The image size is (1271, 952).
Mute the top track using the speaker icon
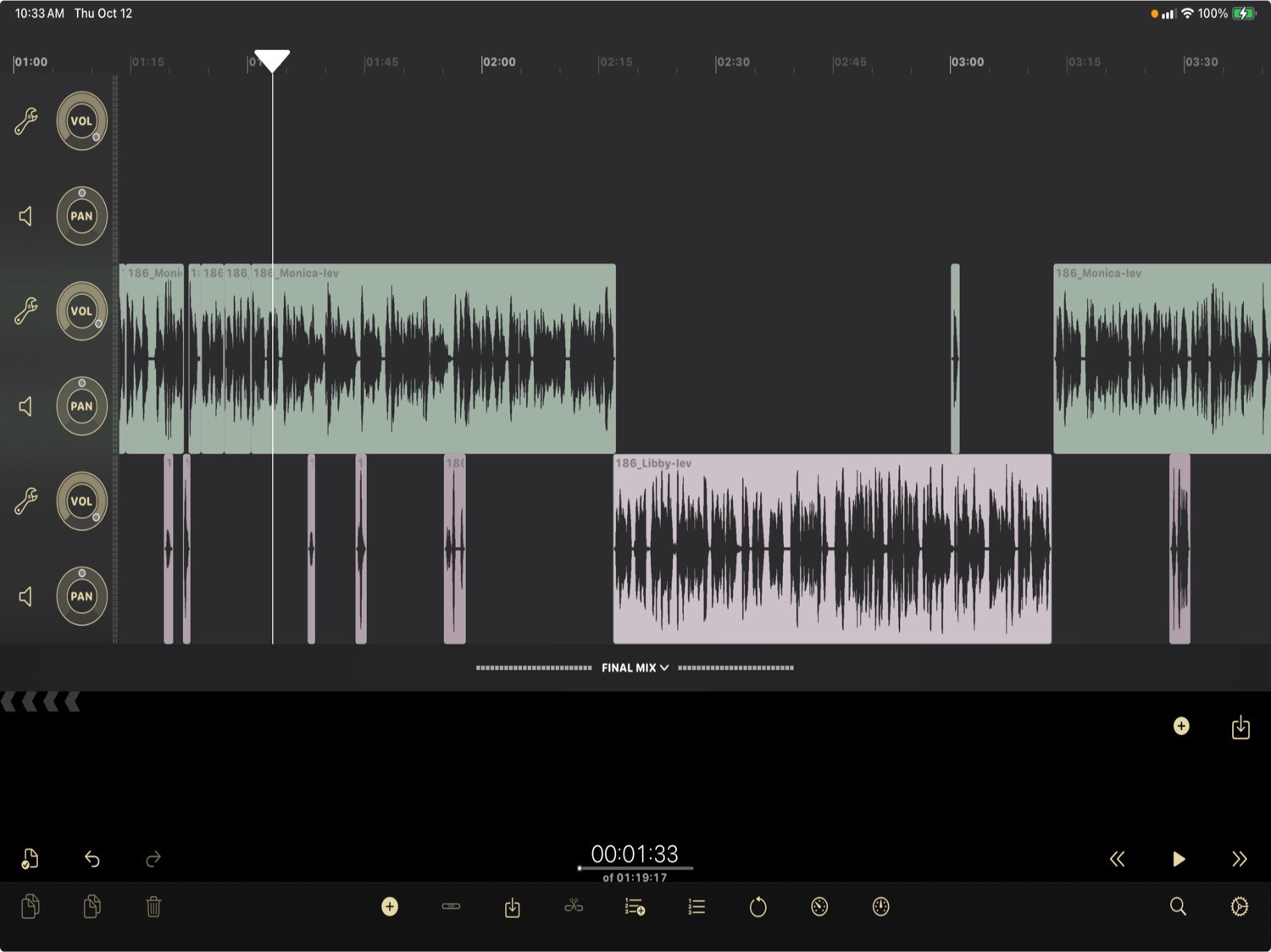tap(25, 216)
